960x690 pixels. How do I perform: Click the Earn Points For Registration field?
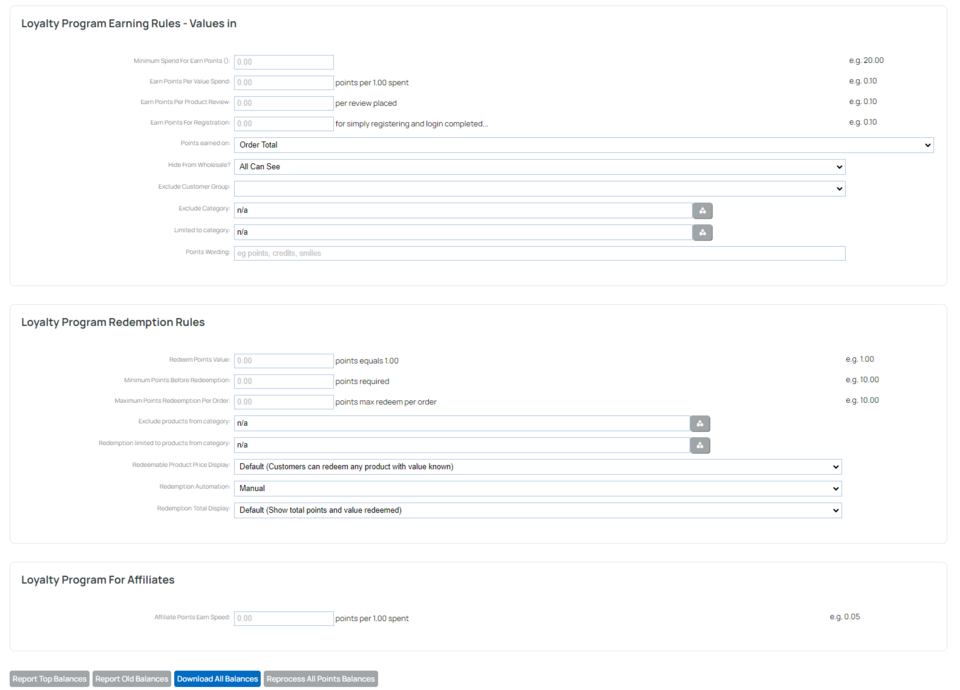click(x=283, y=124)
